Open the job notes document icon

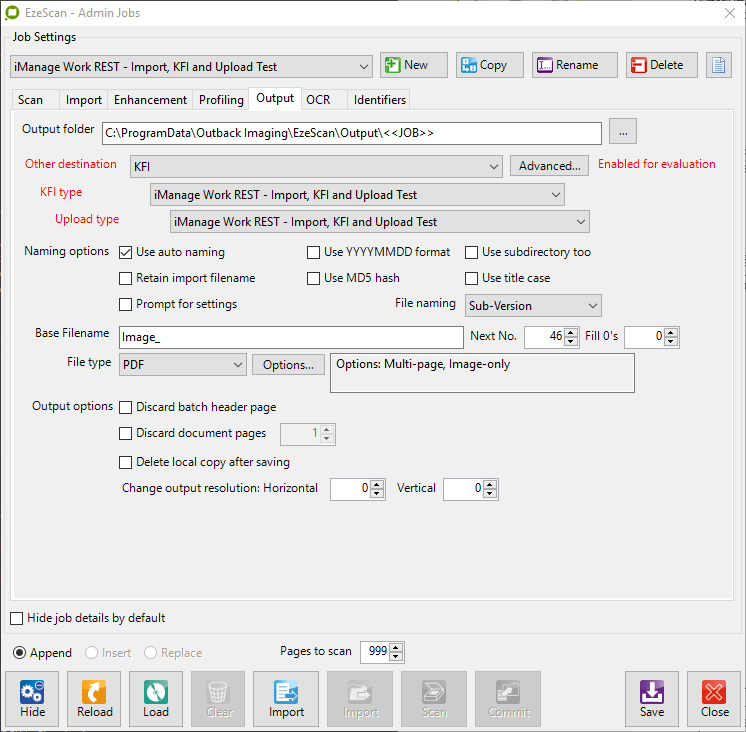719,66
